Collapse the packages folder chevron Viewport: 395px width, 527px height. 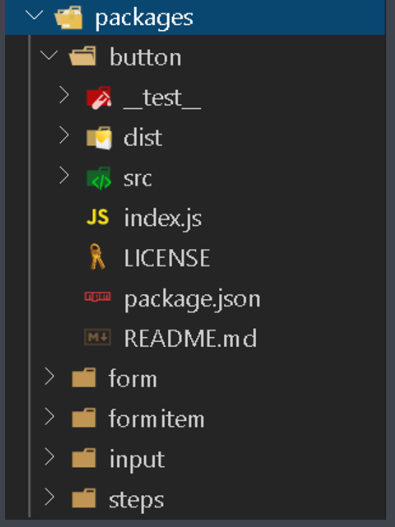coord(34,15)
